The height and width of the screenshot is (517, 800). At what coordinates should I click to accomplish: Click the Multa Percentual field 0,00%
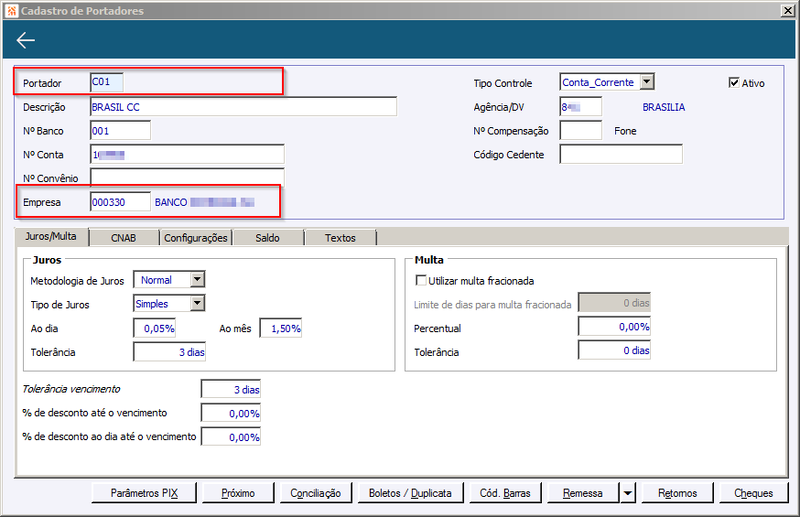pyautogui.click(x=614, y=326)
